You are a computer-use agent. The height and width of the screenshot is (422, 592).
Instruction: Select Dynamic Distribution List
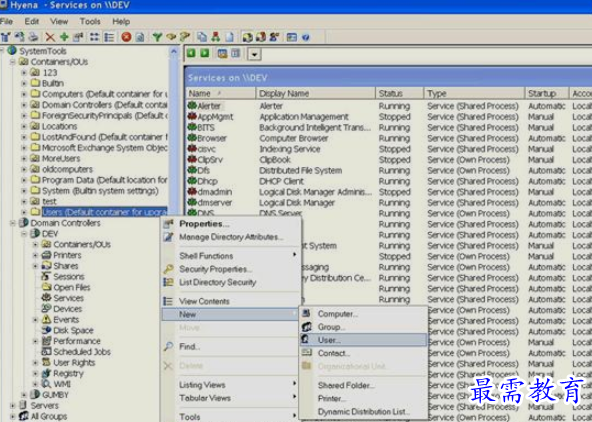pos(364,411)
